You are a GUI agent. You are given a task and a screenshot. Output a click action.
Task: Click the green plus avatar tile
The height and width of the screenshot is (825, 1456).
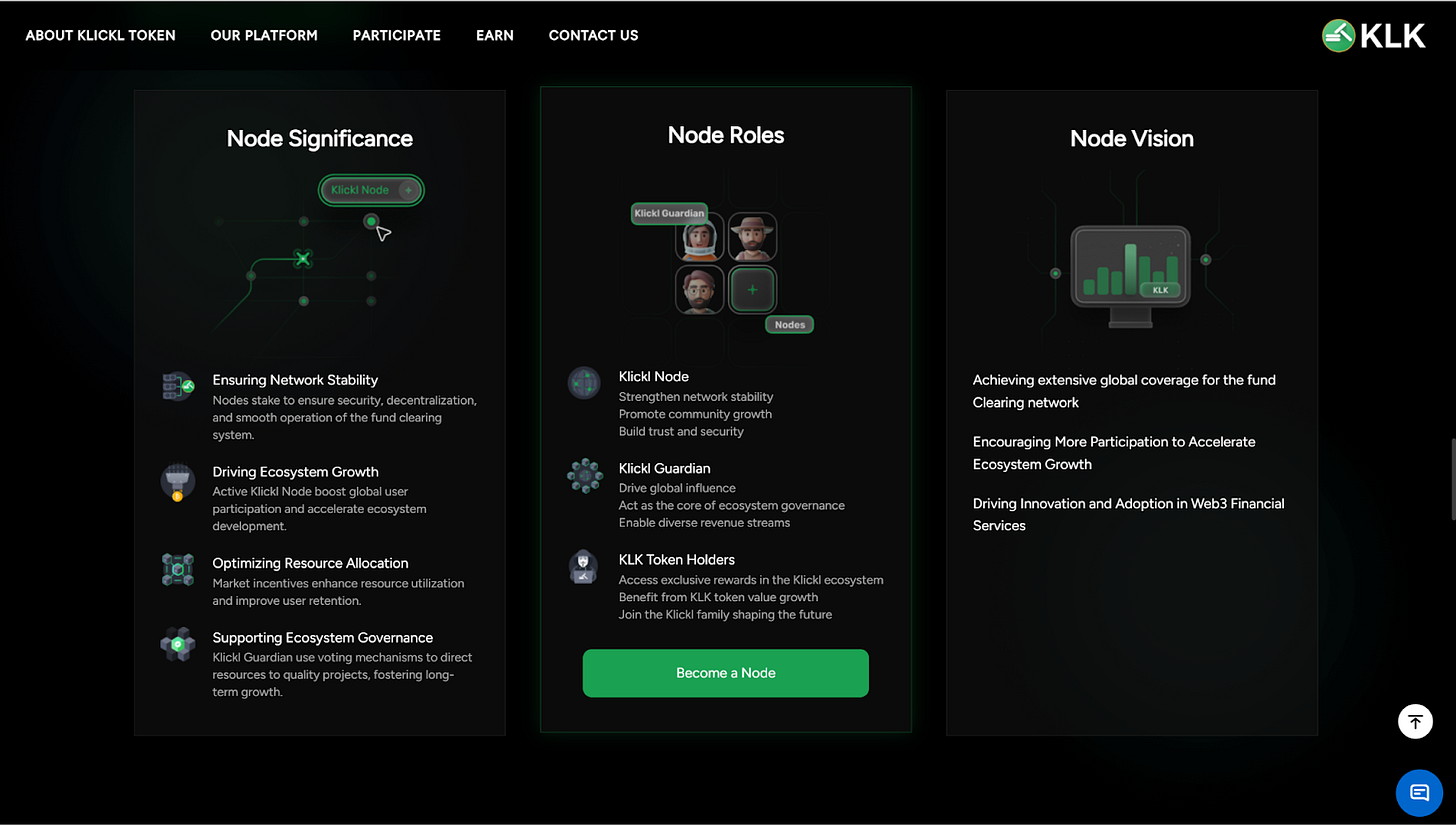click(752, 290)
